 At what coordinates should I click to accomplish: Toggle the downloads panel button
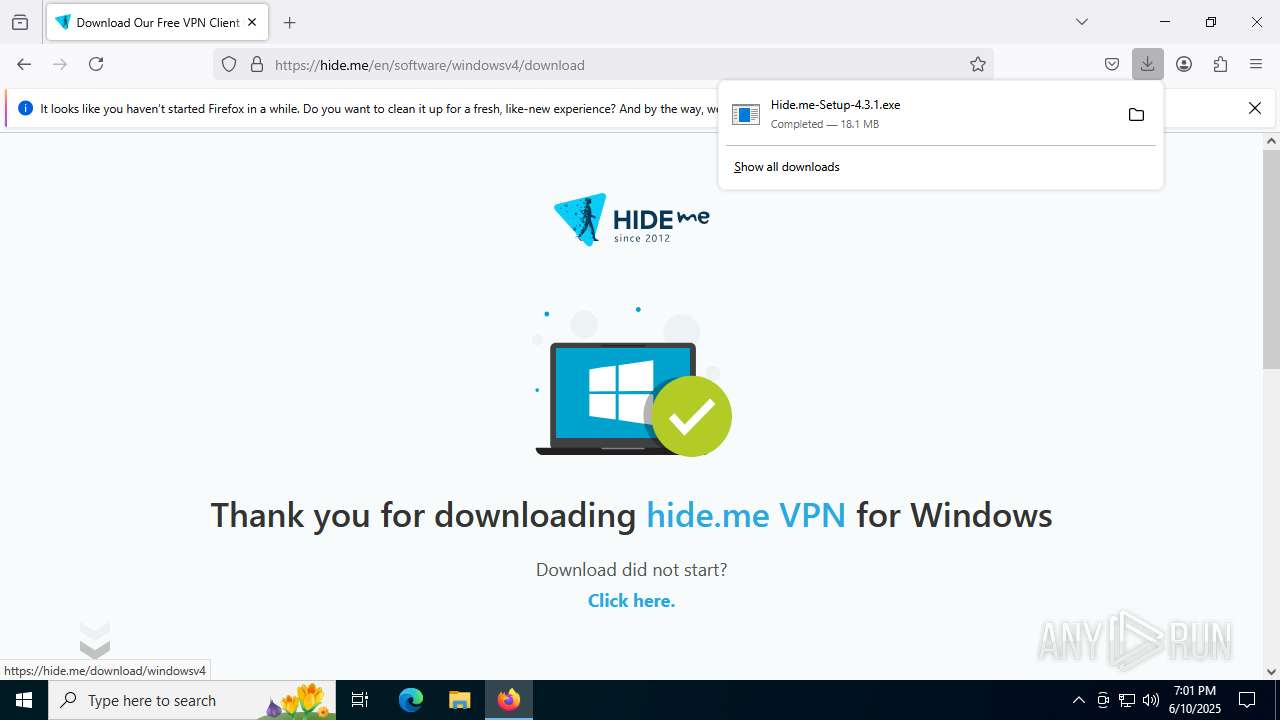click(1147, 64)
